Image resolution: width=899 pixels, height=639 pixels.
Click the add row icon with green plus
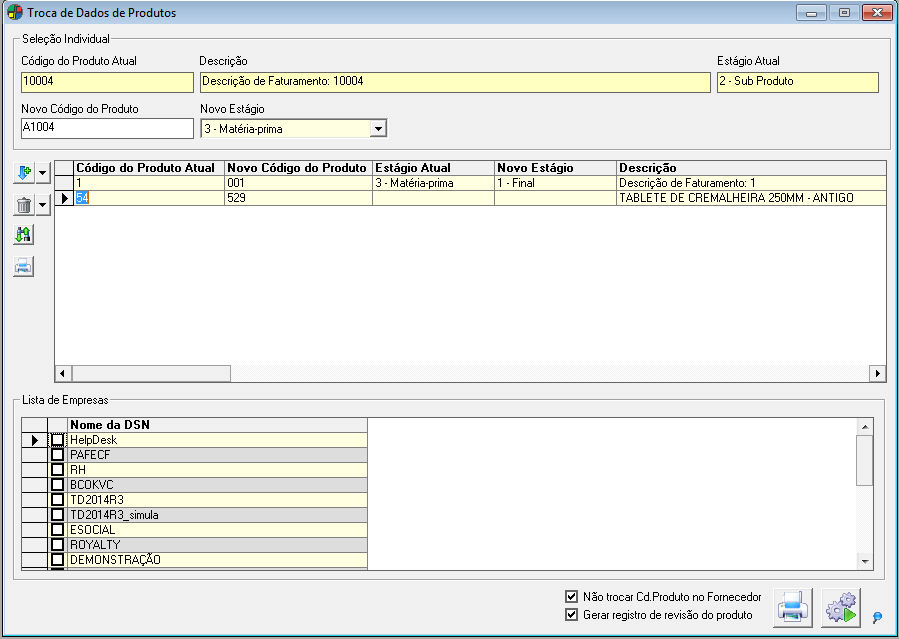tap(24, 174)
